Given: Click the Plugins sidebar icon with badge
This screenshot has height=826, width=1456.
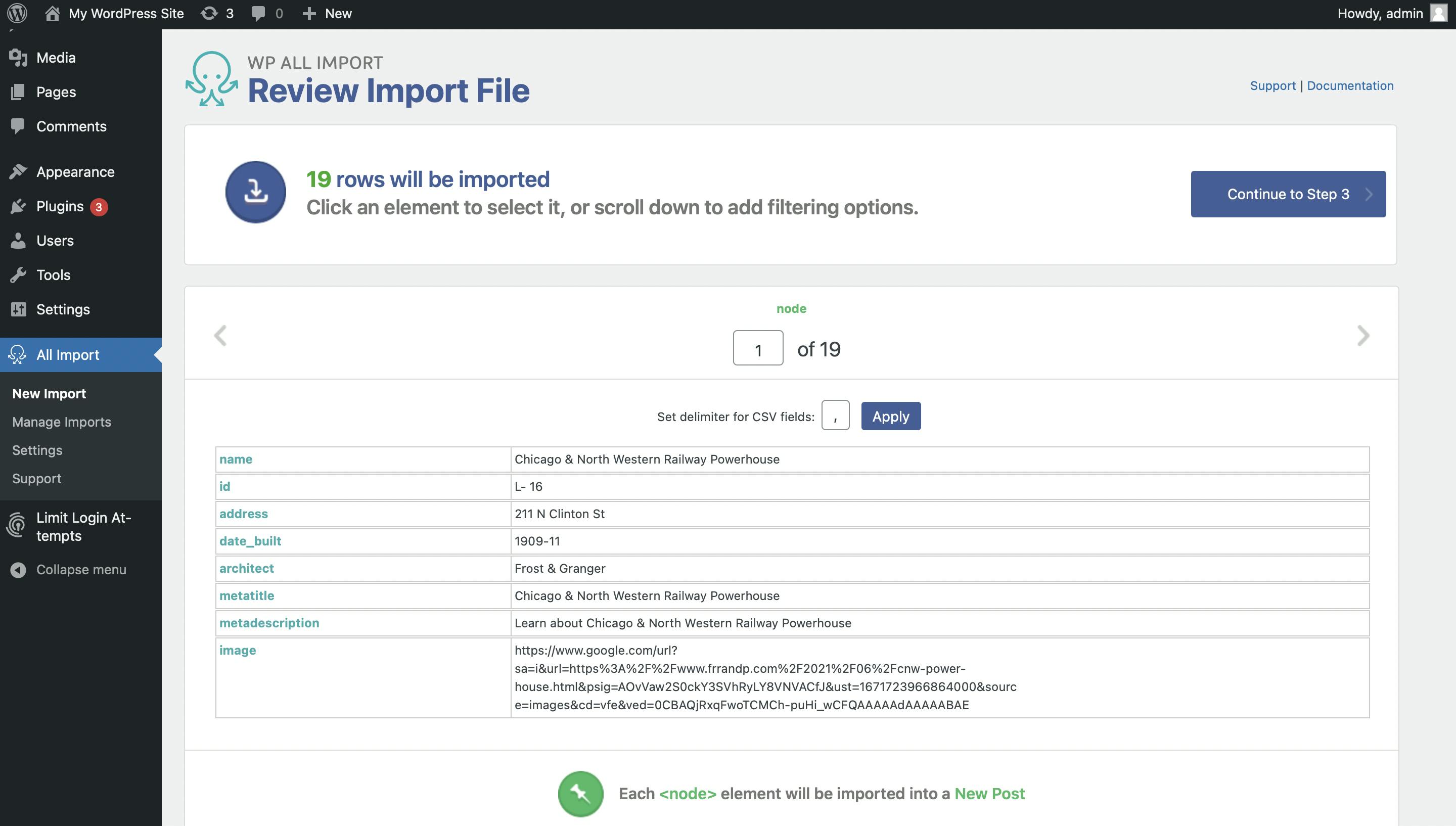Looking at the screenshot, I should [x=59, y=206].
